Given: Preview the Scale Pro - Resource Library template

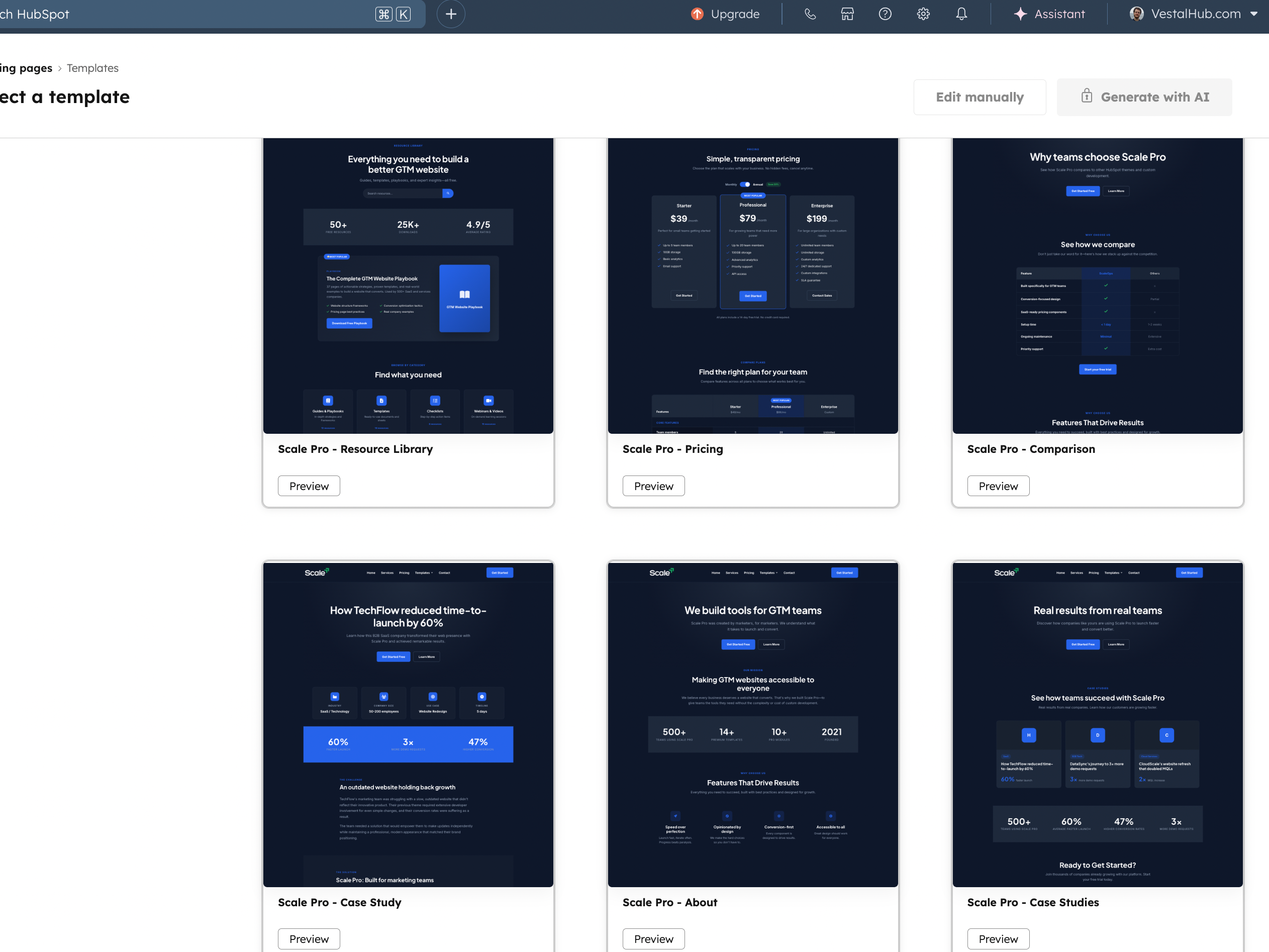Looking at the screenshot, I should click(x=309, y=486).
